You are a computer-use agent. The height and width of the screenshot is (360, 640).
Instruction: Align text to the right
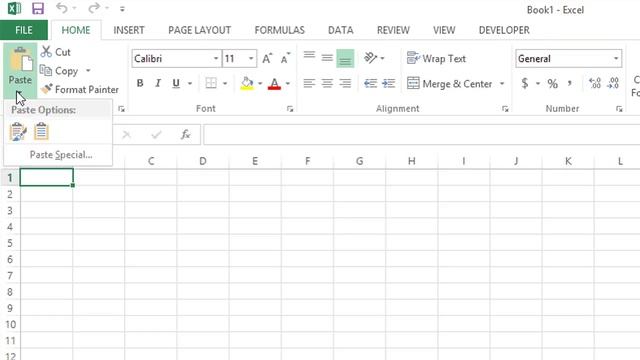(345, 84)
